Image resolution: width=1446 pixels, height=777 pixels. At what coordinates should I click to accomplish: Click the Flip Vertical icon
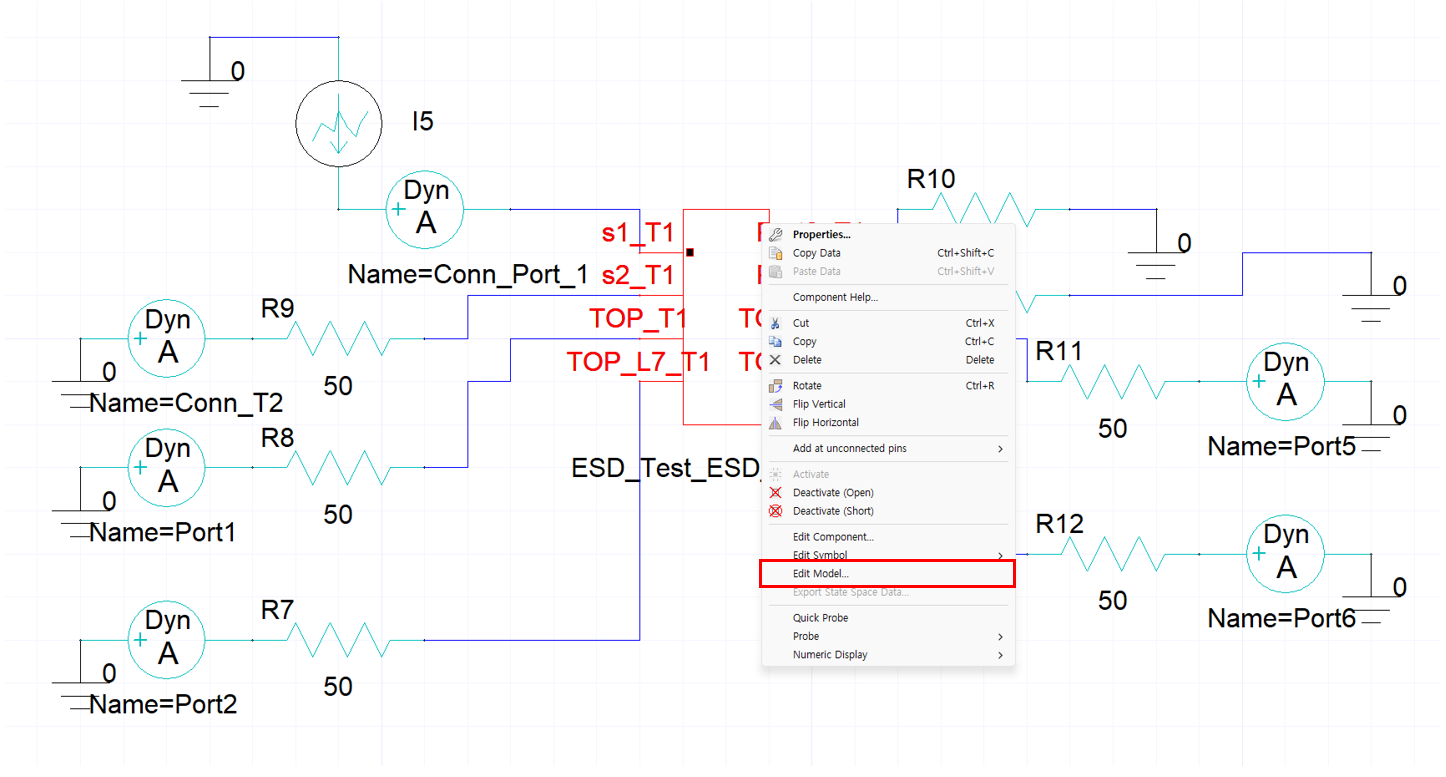click(x=775, y=404)
